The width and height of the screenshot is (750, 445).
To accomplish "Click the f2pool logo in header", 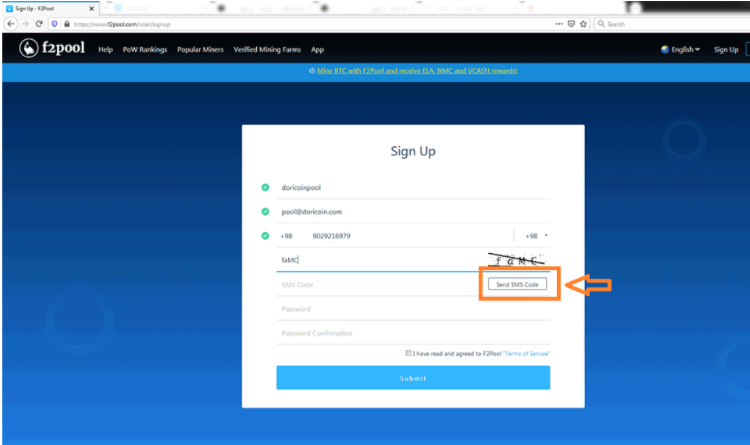I will (x=52, y=48).
